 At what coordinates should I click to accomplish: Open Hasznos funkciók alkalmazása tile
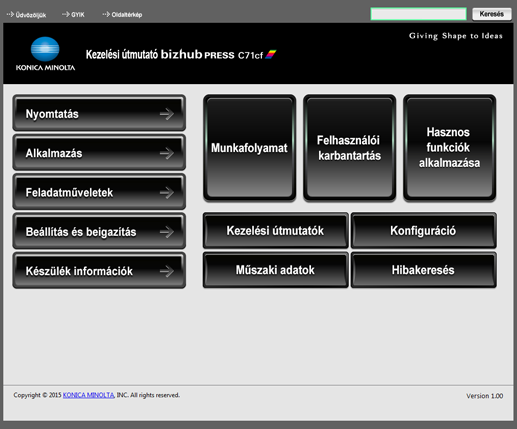coord(449,148)
